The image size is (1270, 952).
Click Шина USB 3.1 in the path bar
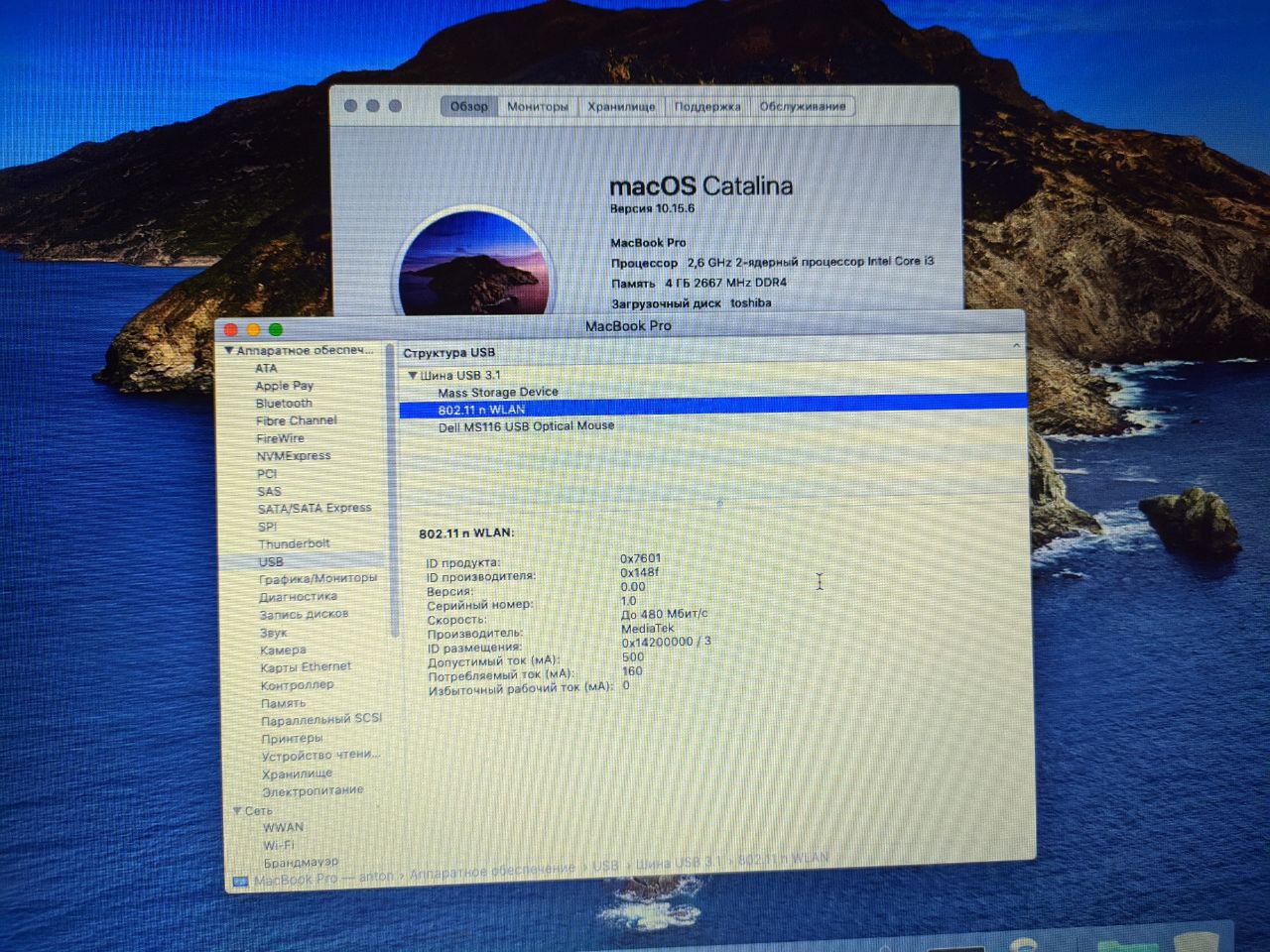point(680,863)
